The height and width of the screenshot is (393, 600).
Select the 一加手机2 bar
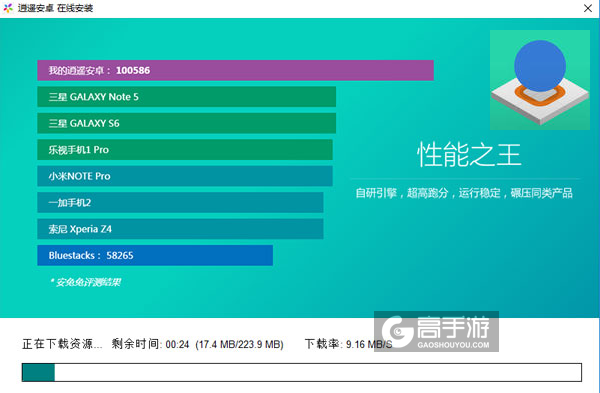point(180,202)
